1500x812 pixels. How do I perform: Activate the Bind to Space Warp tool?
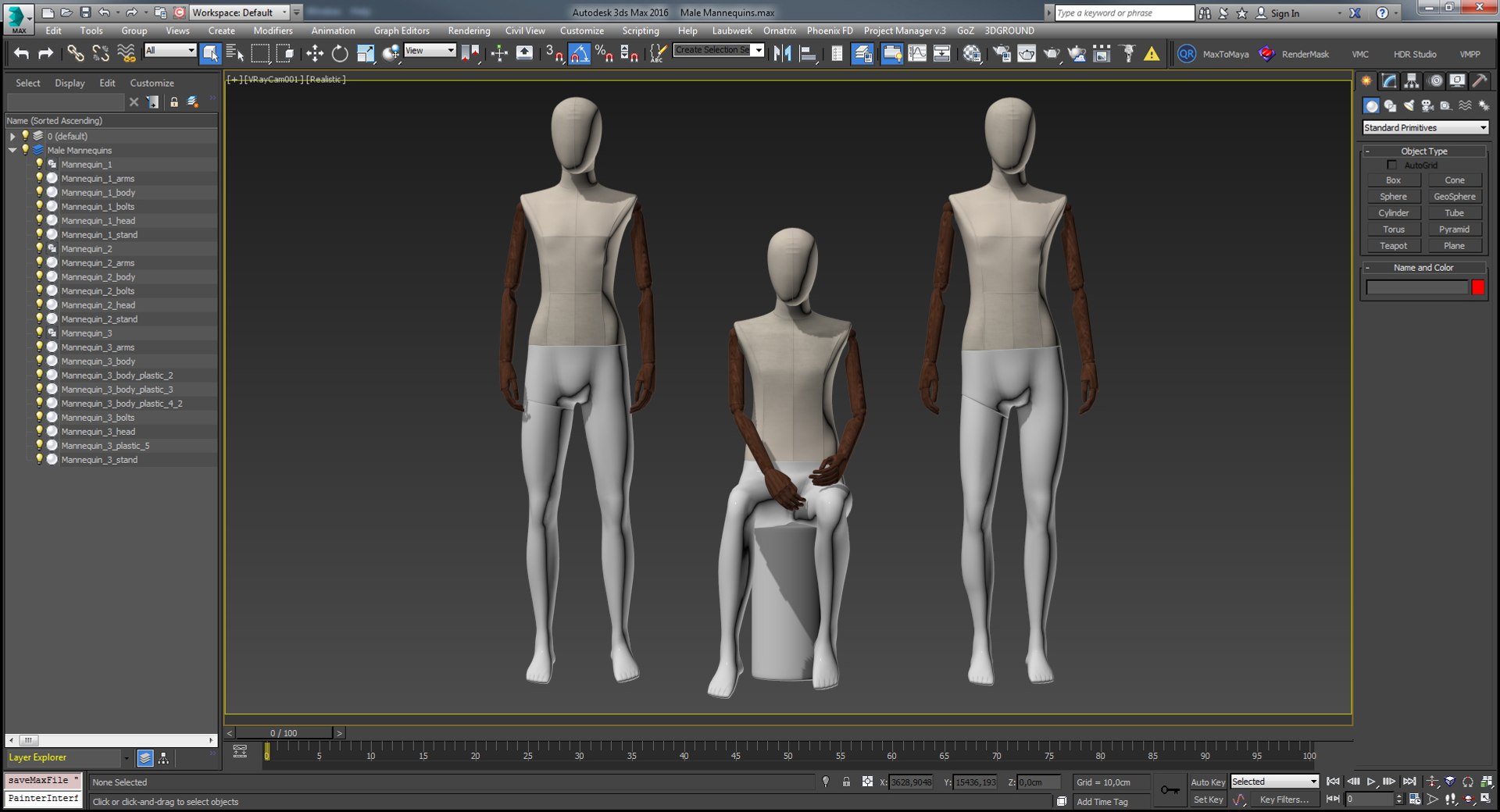tap(126, 53)
